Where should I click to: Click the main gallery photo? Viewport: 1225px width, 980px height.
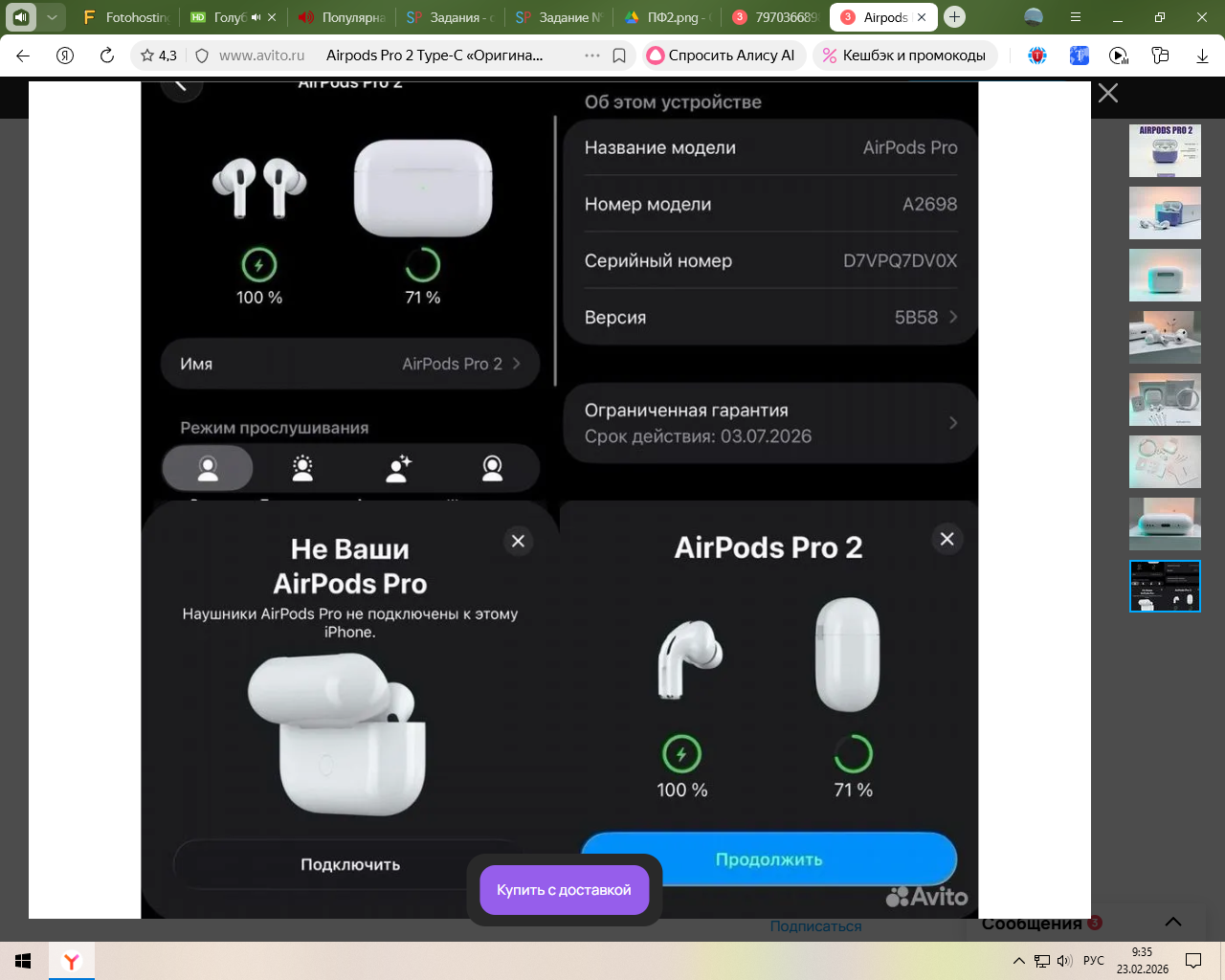[559, 500]
